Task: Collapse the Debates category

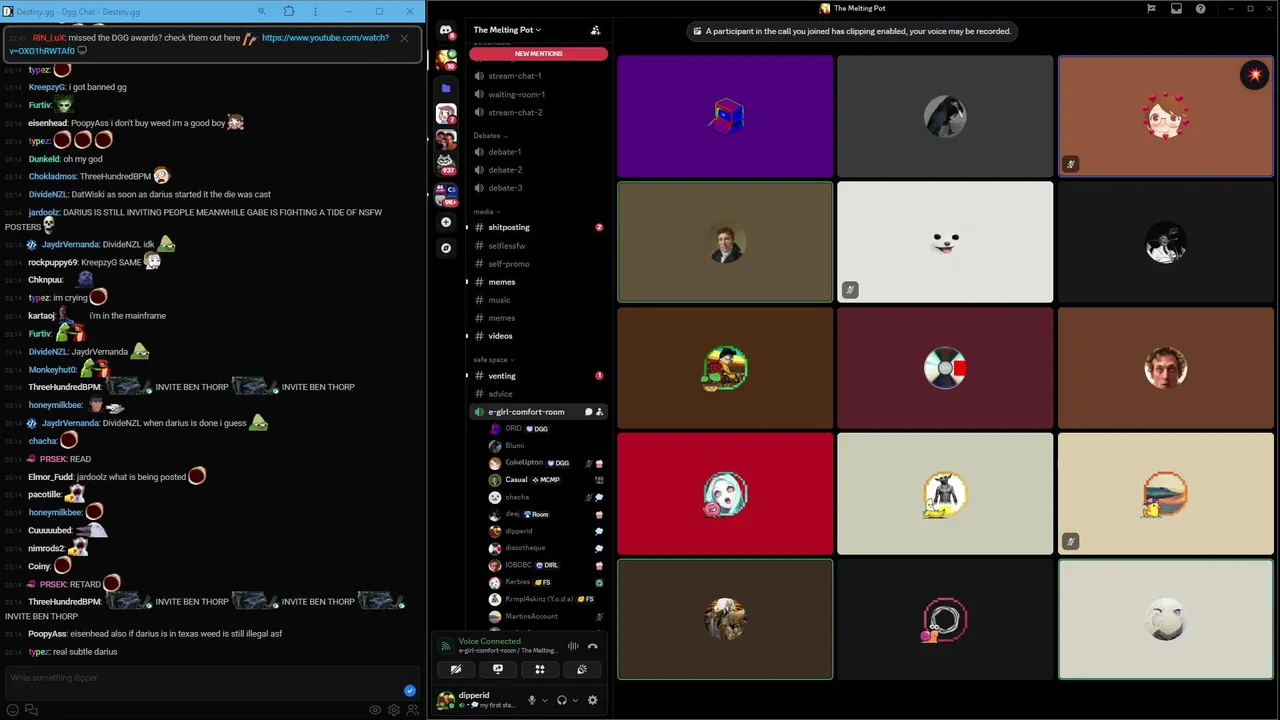Action: click(490, 135)
